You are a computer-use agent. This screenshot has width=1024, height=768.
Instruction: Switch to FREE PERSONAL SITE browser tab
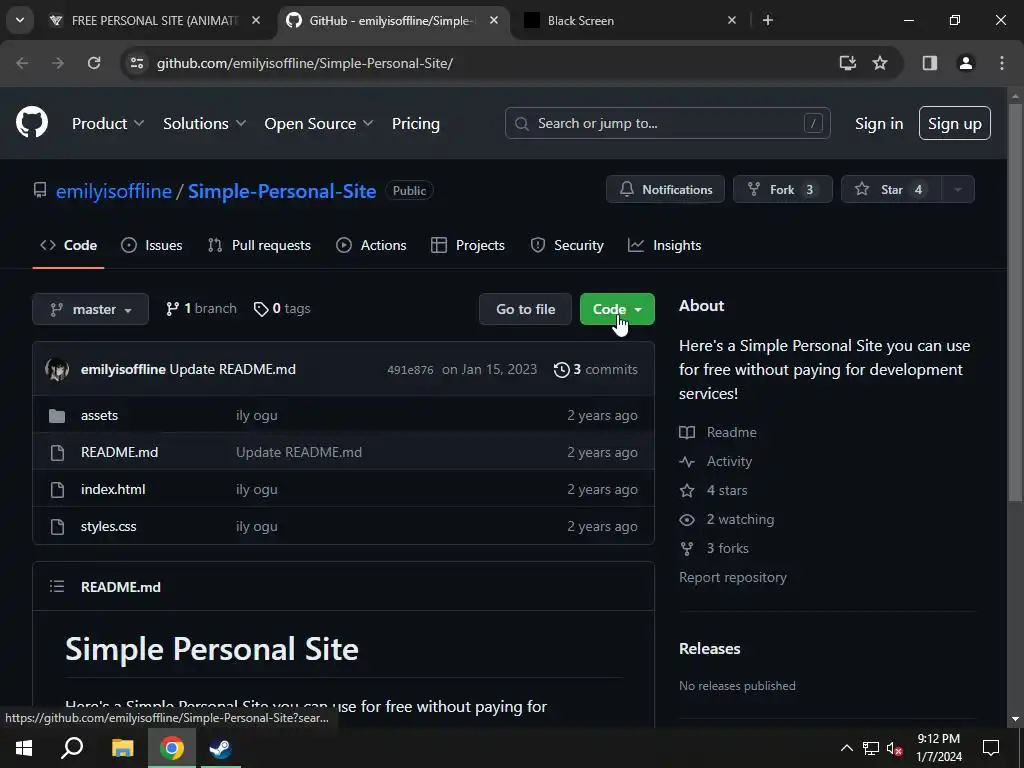tap(153, 20)
